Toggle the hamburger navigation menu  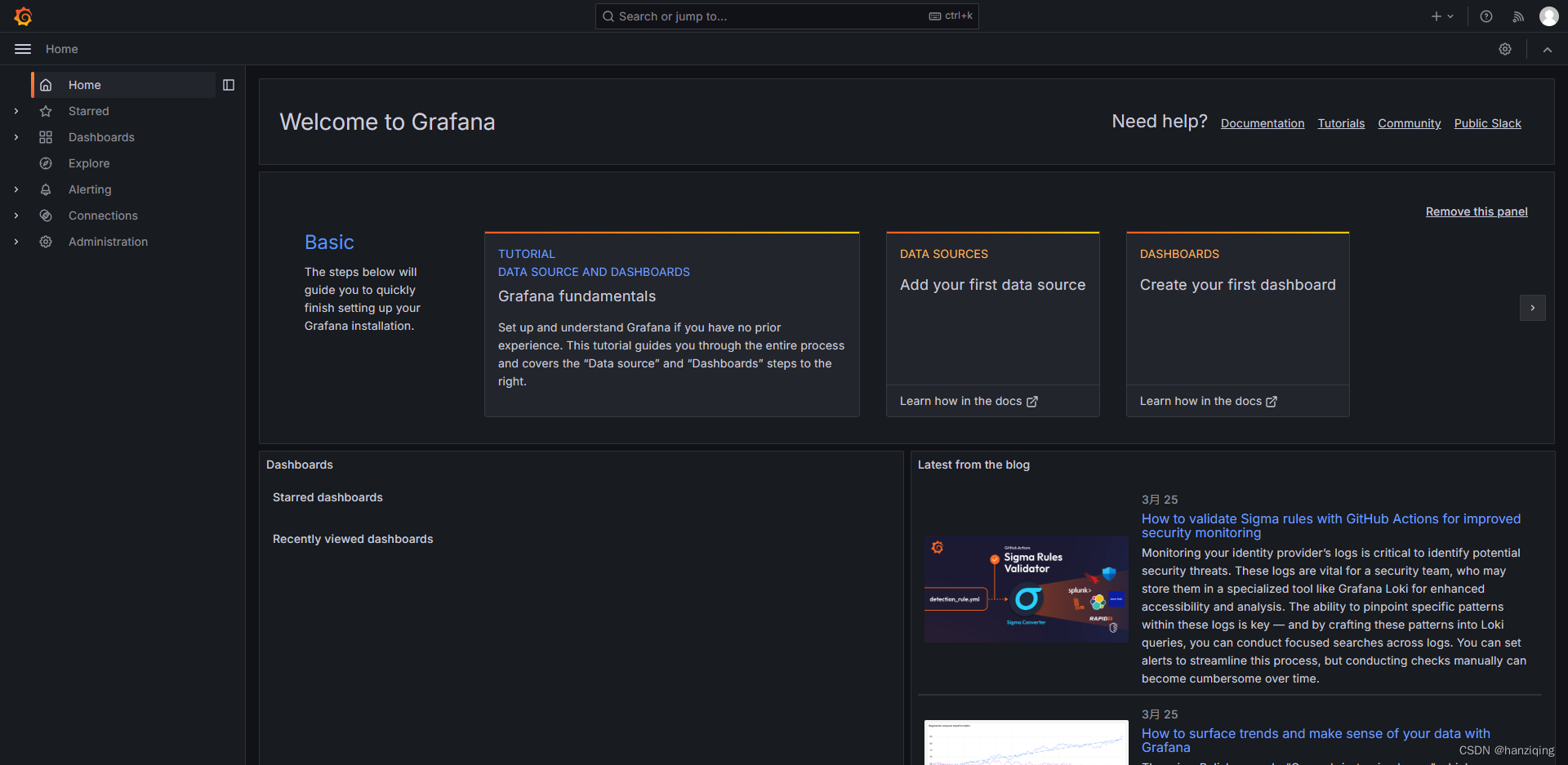tap(23, 49)
